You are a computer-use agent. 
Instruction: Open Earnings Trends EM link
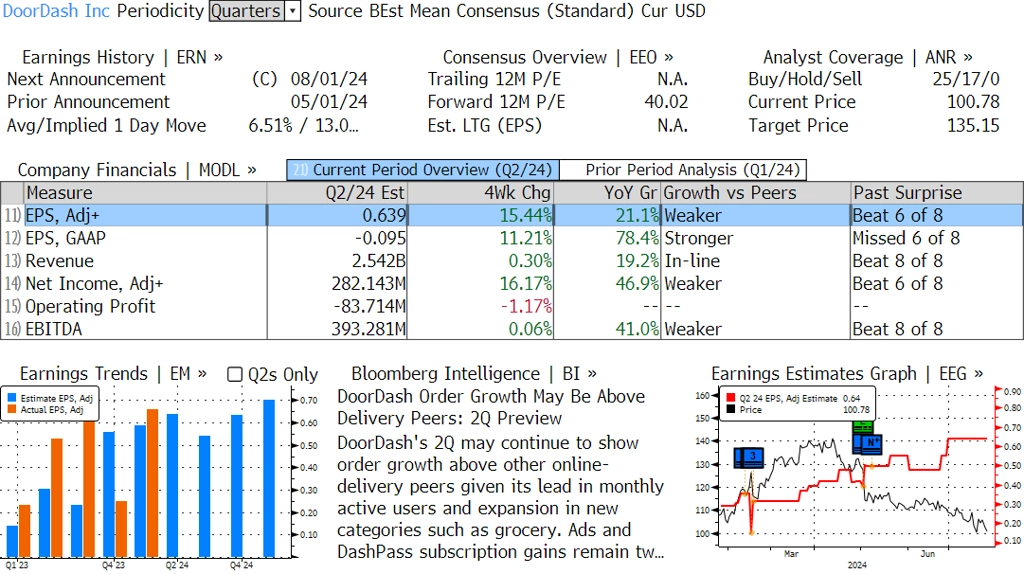tap(113, 374)
